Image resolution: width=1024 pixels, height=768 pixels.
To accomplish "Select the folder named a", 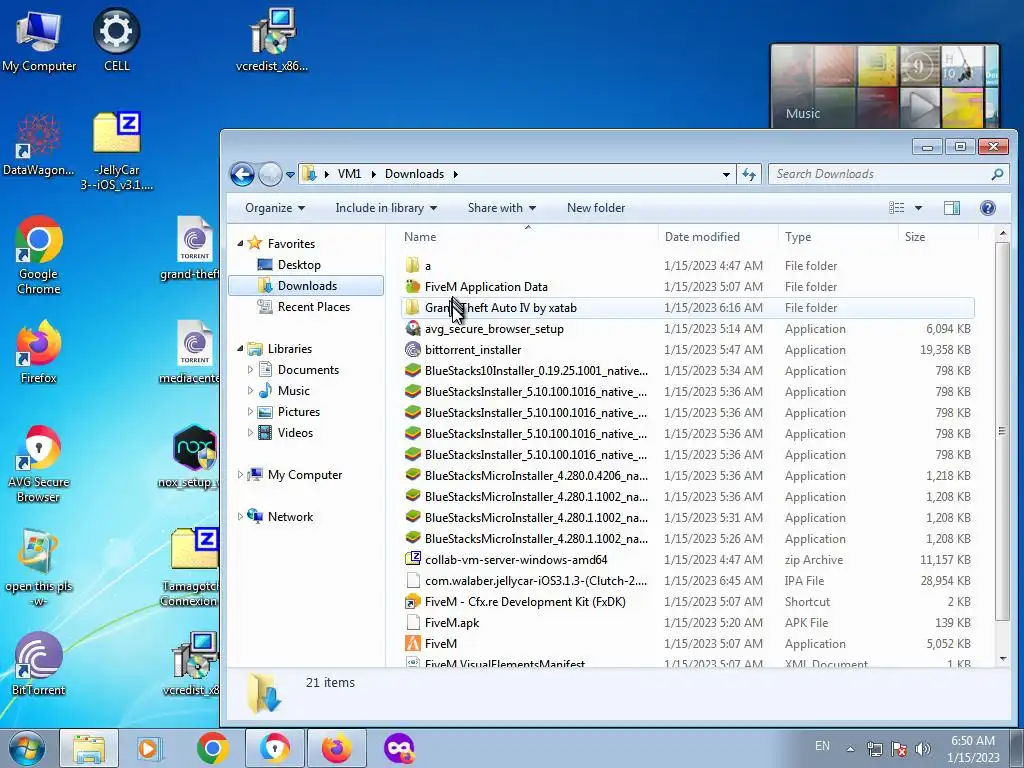I will pos(428,266).
